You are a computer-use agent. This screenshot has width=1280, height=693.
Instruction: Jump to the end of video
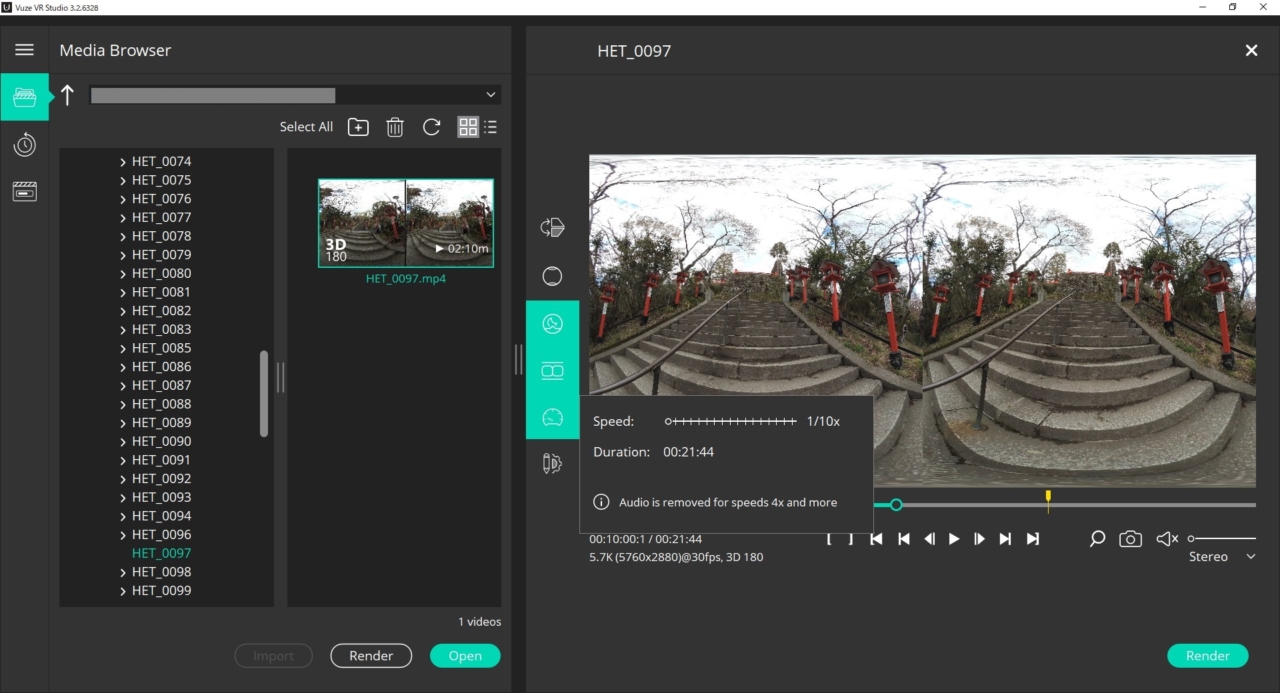[1033, 539]
